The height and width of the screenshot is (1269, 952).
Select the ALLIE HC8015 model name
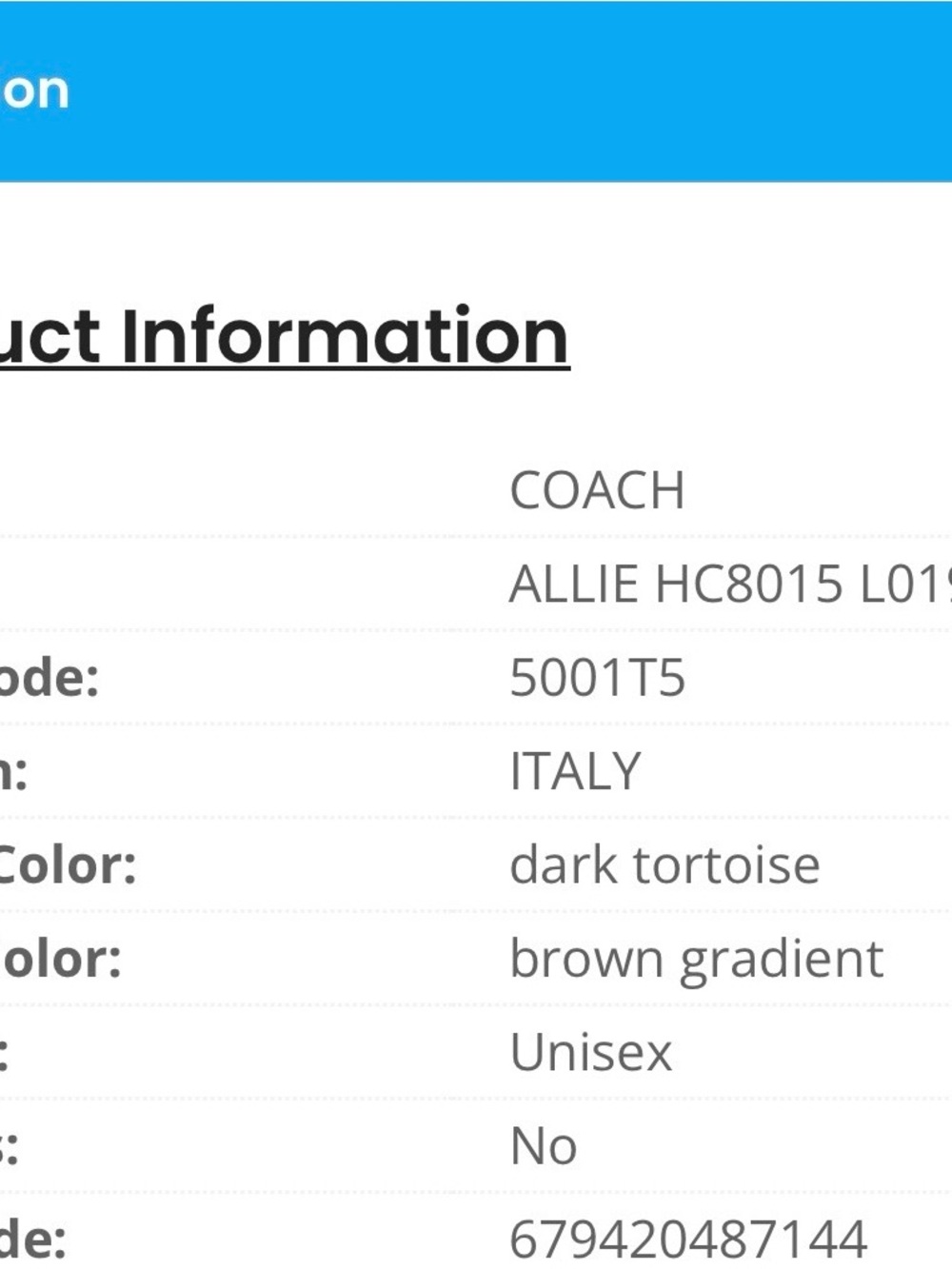tap(730, 584)
